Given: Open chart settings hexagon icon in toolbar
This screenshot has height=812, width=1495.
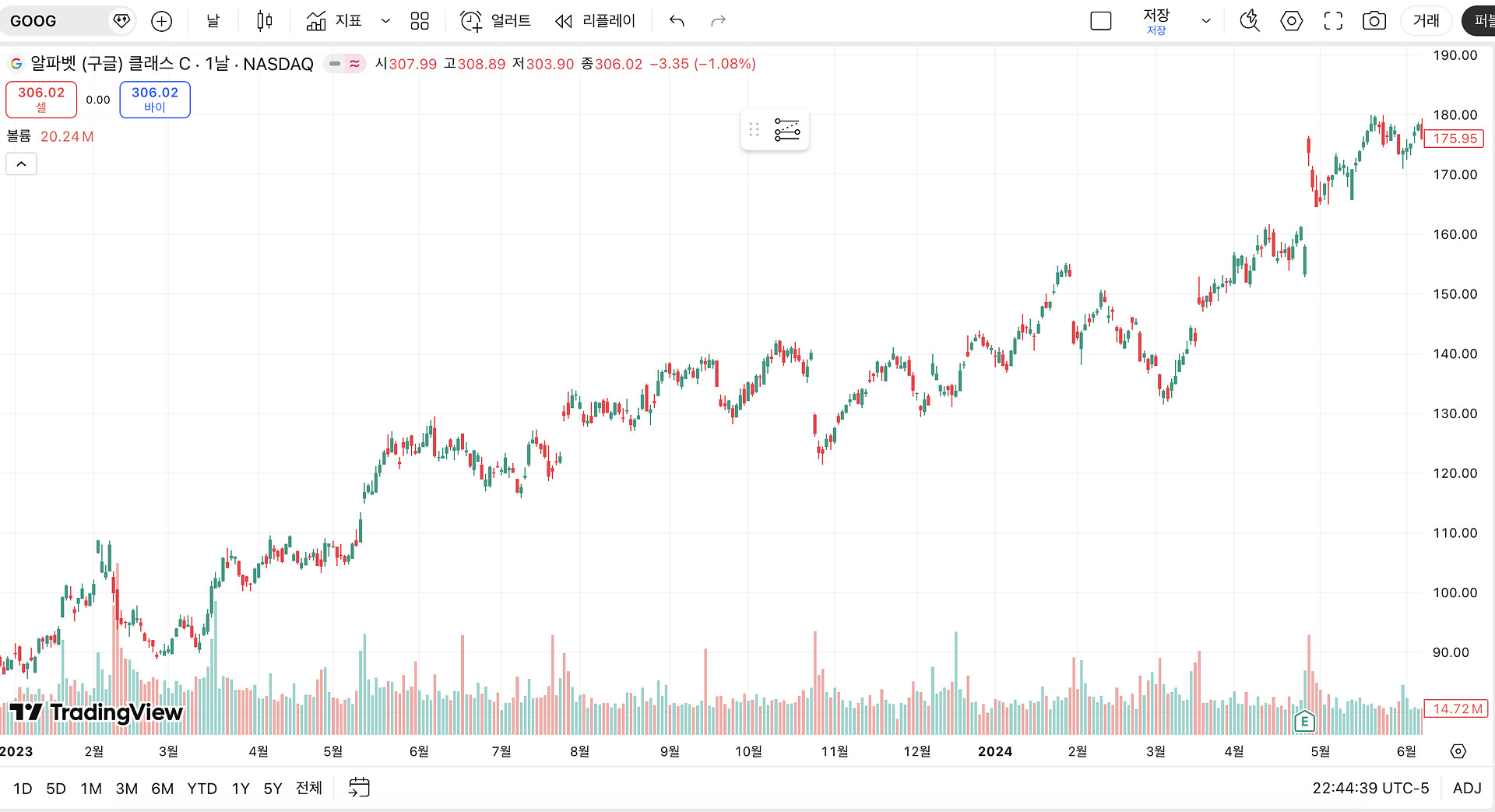Looking at the screenshot, I should [x=1291, y=21].
